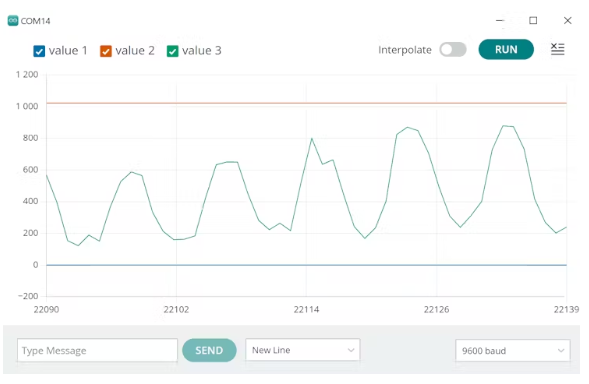
Task: Minimize the COM14 window
Action: coord(500,20)
